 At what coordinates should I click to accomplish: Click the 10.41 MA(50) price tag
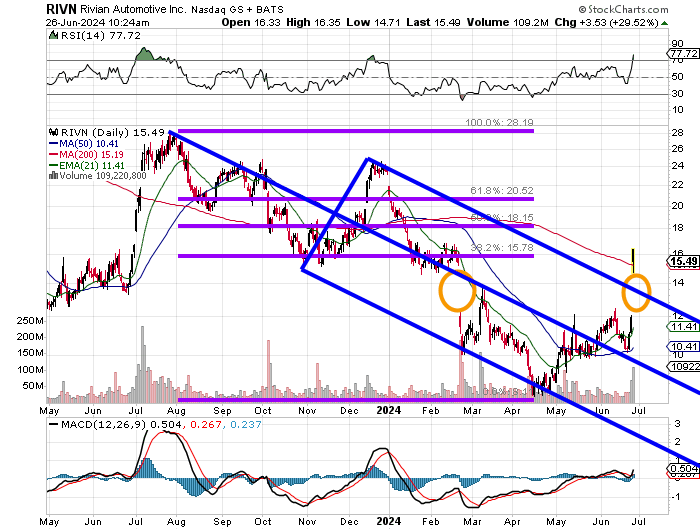coord(683,346)
